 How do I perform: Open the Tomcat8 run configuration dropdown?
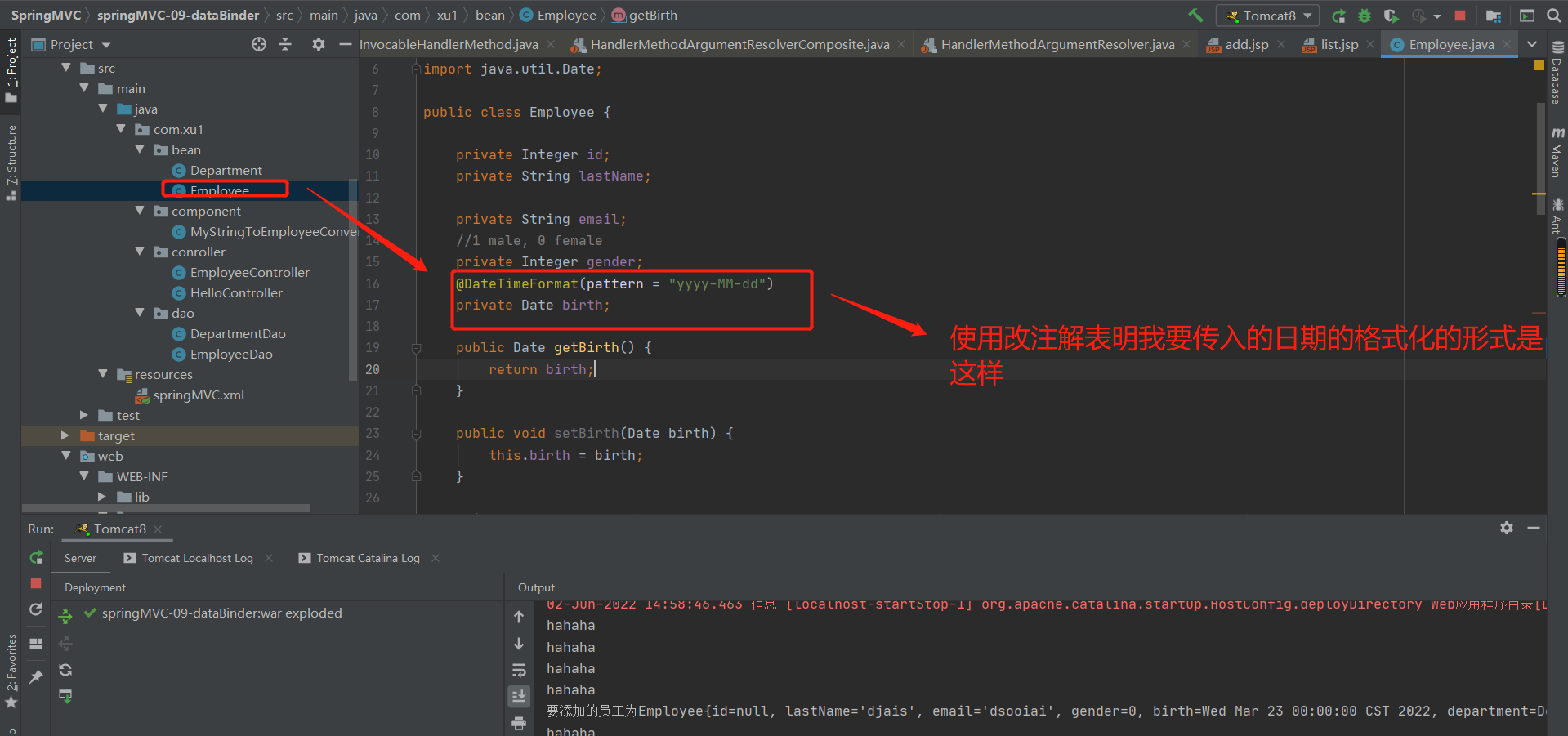coord(1268,16)
